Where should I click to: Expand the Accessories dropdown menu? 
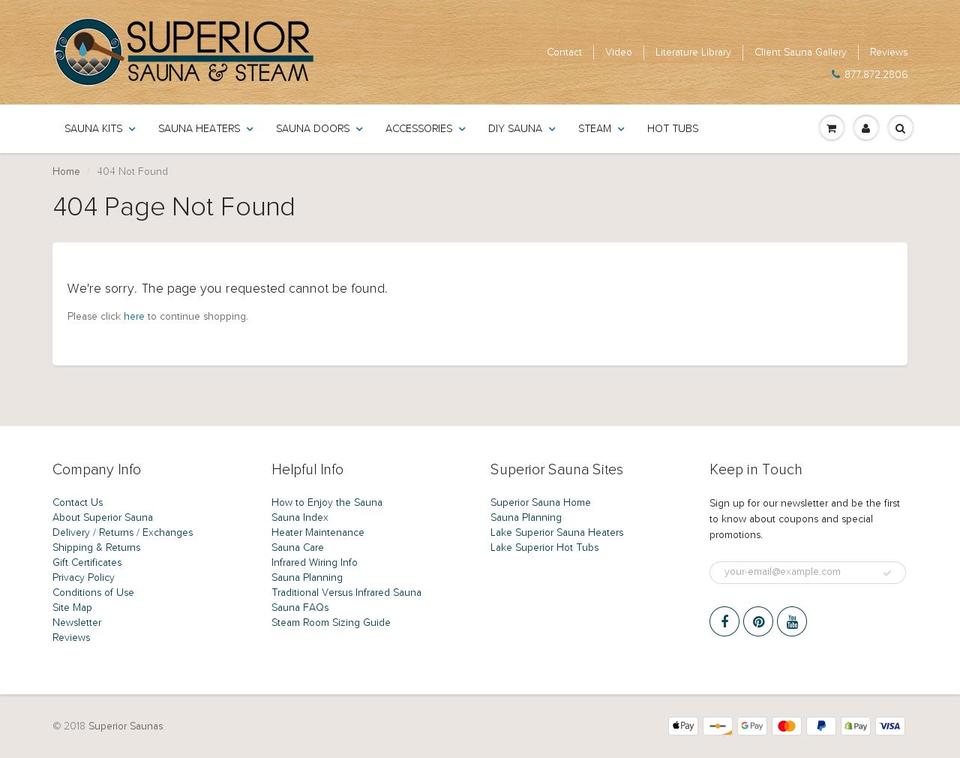click(x=426, y=129)
